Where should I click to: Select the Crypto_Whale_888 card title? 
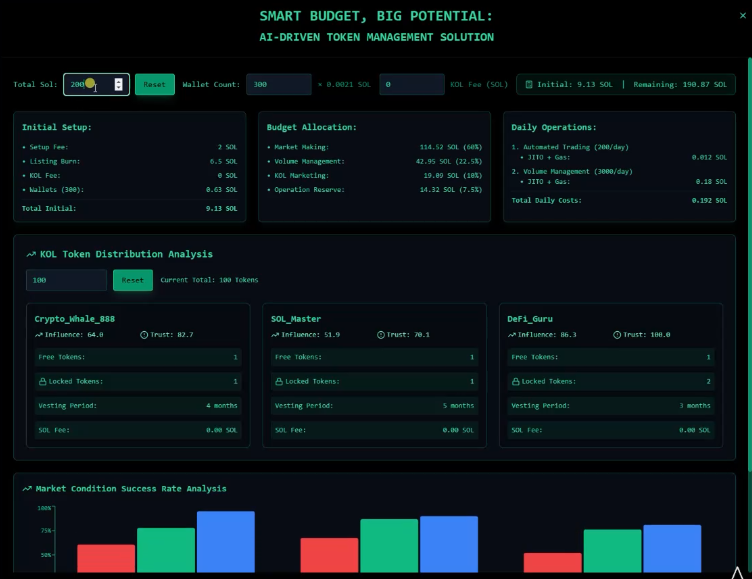(74, 319)
